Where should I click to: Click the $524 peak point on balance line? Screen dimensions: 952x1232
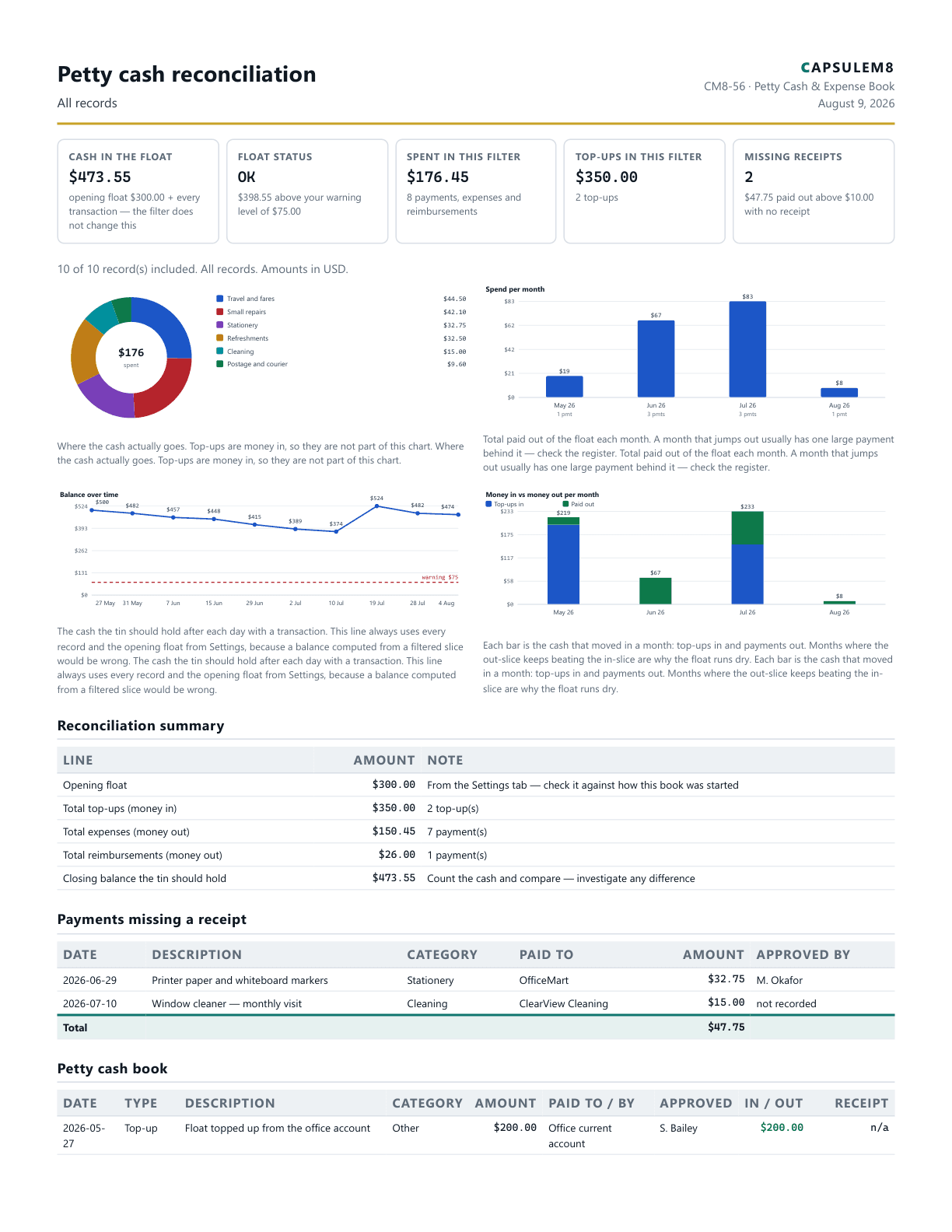[376, 506]
